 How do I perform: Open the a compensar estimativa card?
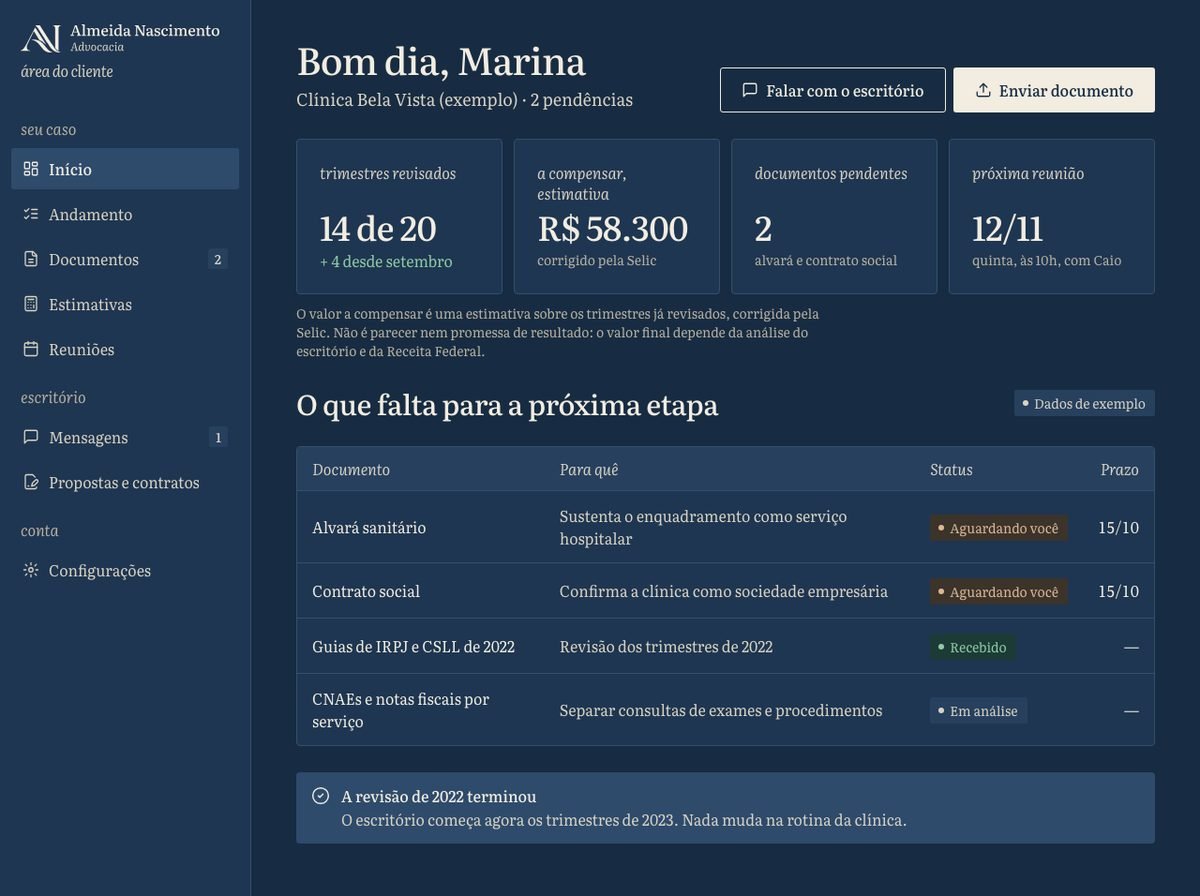tap(617, 216)
